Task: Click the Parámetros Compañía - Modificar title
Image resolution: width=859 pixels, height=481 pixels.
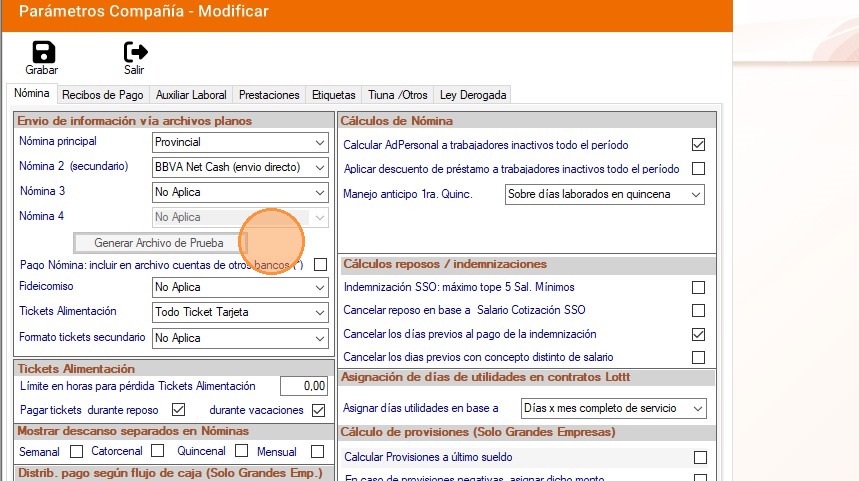Action: click(x=144, y=12)
